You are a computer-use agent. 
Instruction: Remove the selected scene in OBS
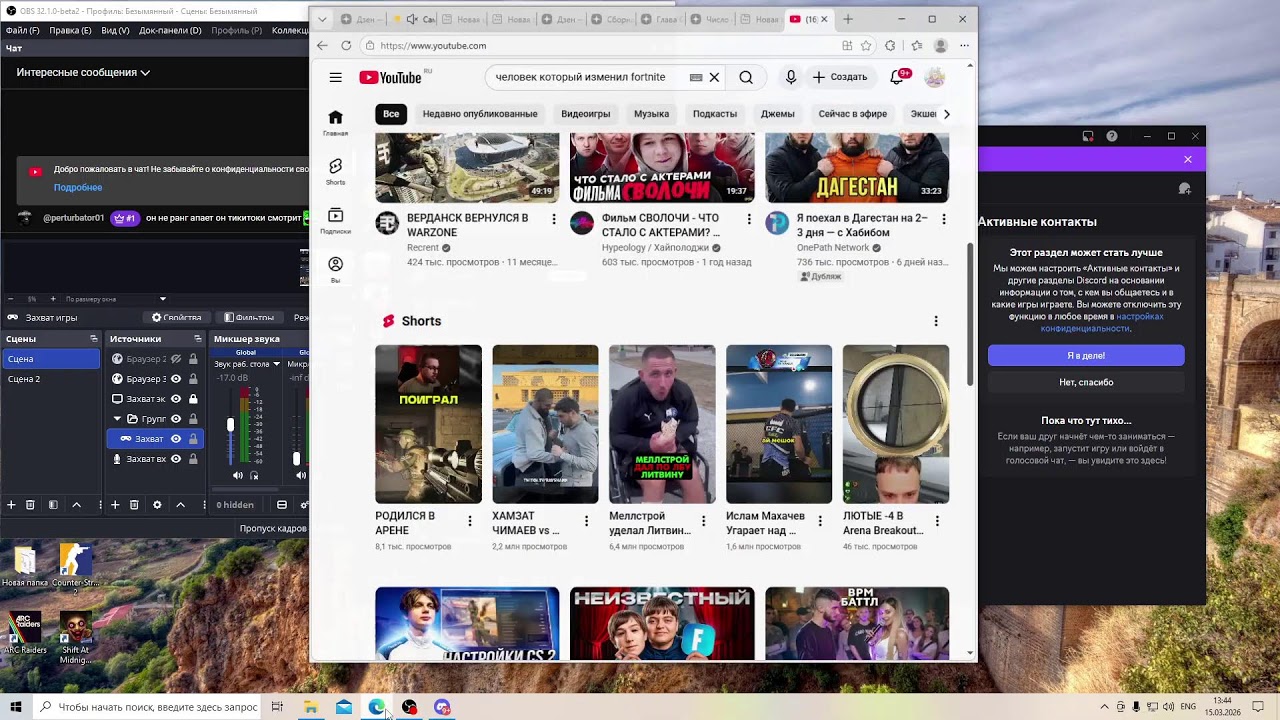coord(30,505)
